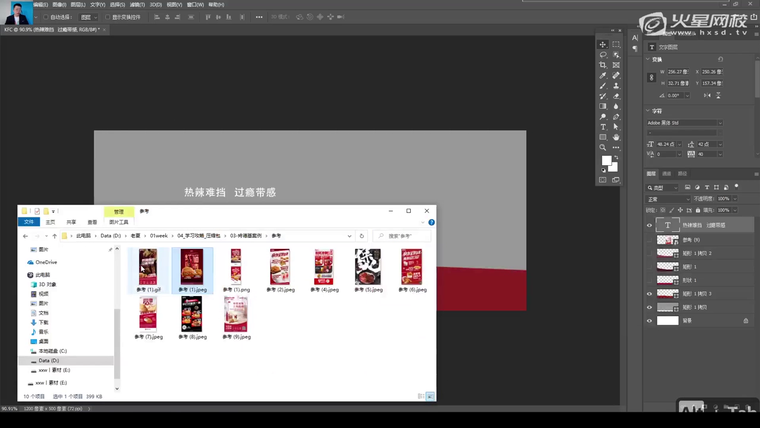Click 老夏 in the Explorer address path

136,236
